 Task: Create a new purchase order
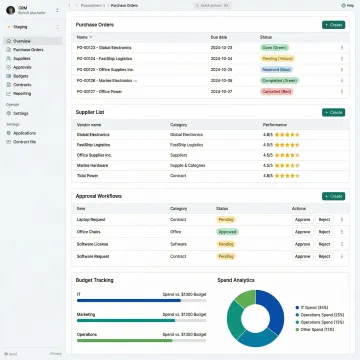tap(334, 25)
